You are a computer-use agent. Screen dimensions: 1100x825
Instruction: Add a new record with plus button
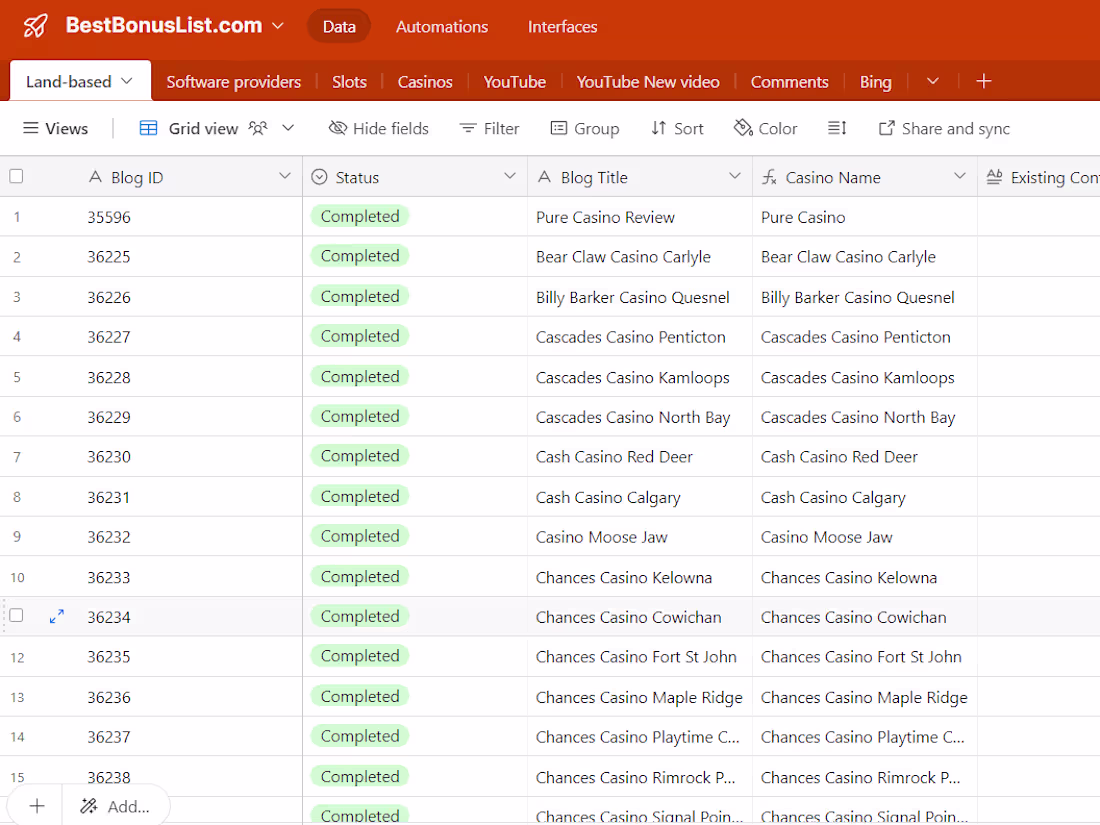tap(37, 806)
